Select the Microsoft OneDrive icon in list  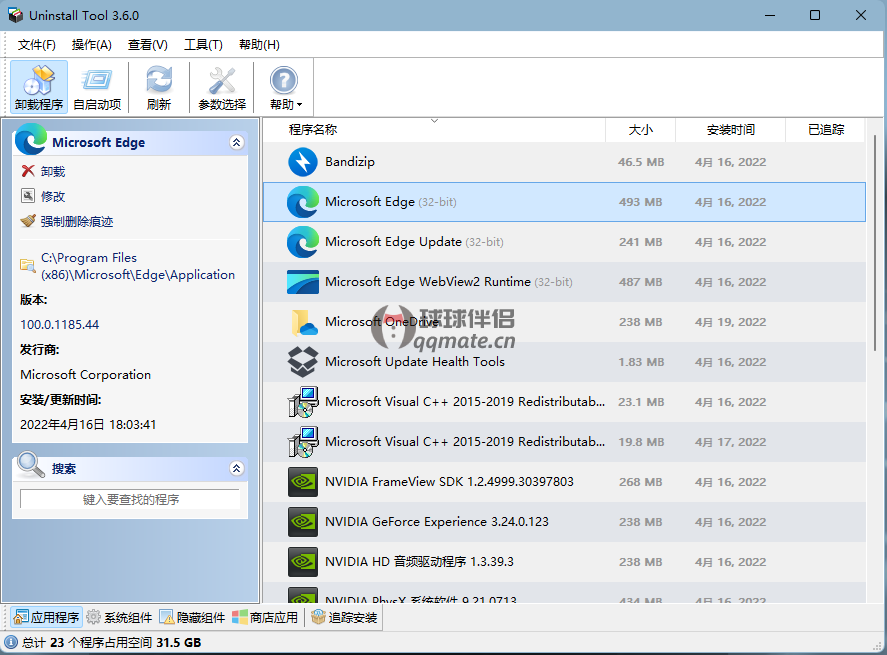303,322
